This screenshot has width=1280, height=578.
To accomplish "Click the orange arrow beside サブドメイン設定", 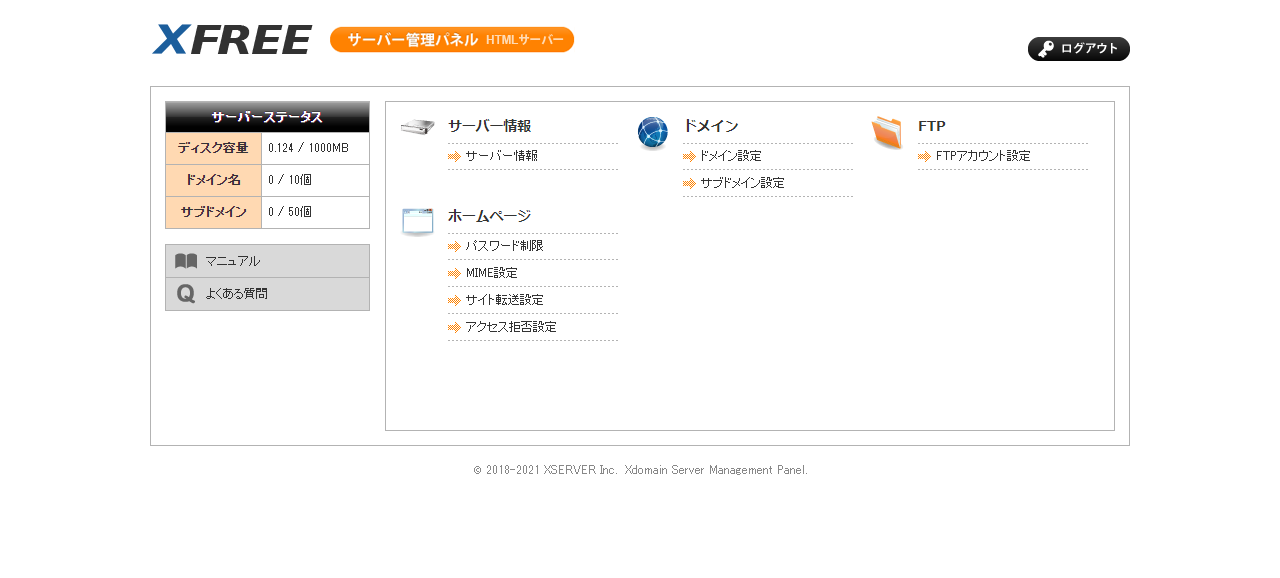I will tap(689, 184).
